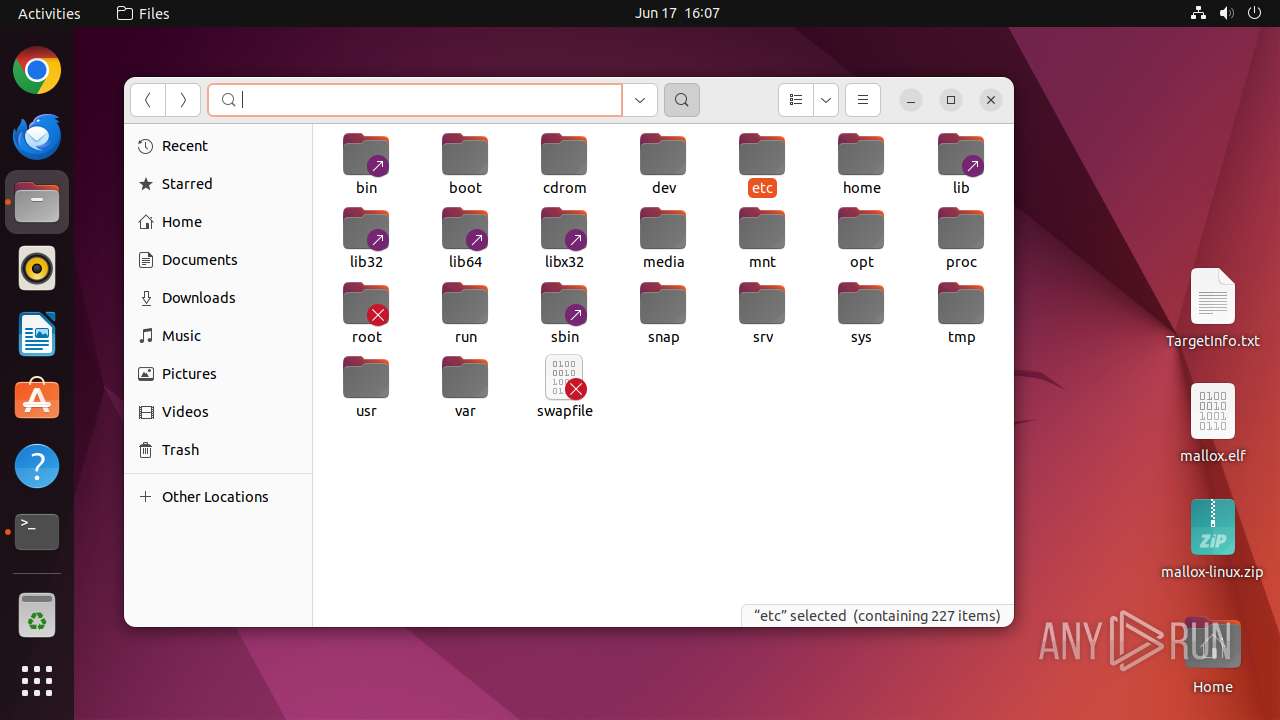Viewport: 1280px width, 720px height.
Task: Go forward to next folder
Action: [182, 100]
